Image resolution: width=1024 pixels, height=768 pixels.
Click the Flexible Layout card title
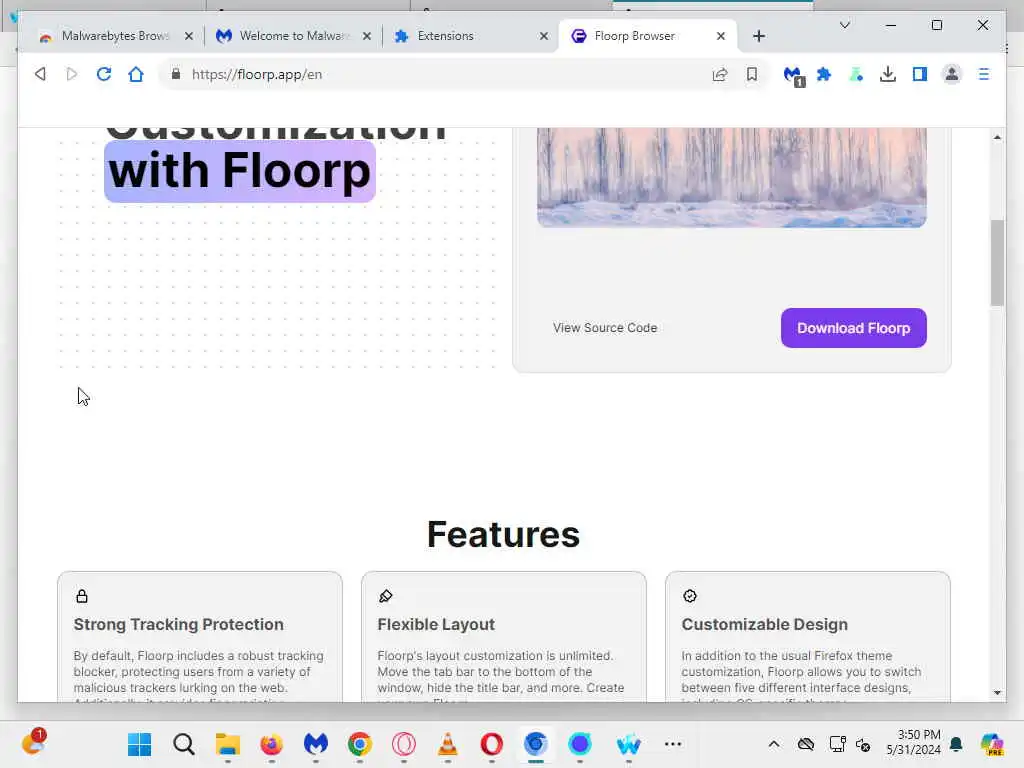[436, 624]
